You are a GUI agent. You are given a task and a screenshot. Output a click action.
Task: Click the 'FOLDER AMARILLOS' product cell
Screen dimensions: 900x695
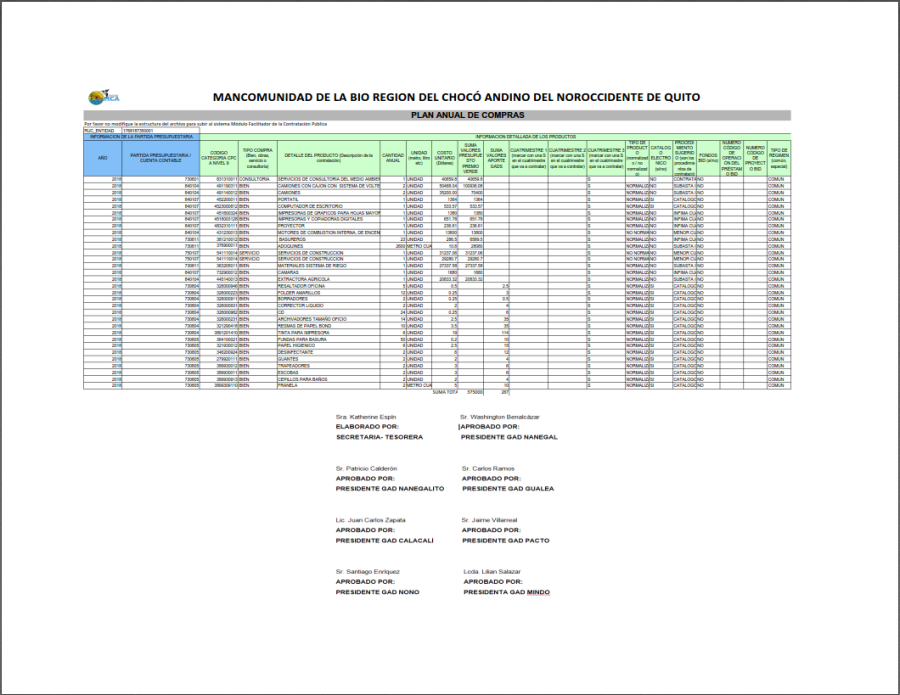click(x=329, y=293)
